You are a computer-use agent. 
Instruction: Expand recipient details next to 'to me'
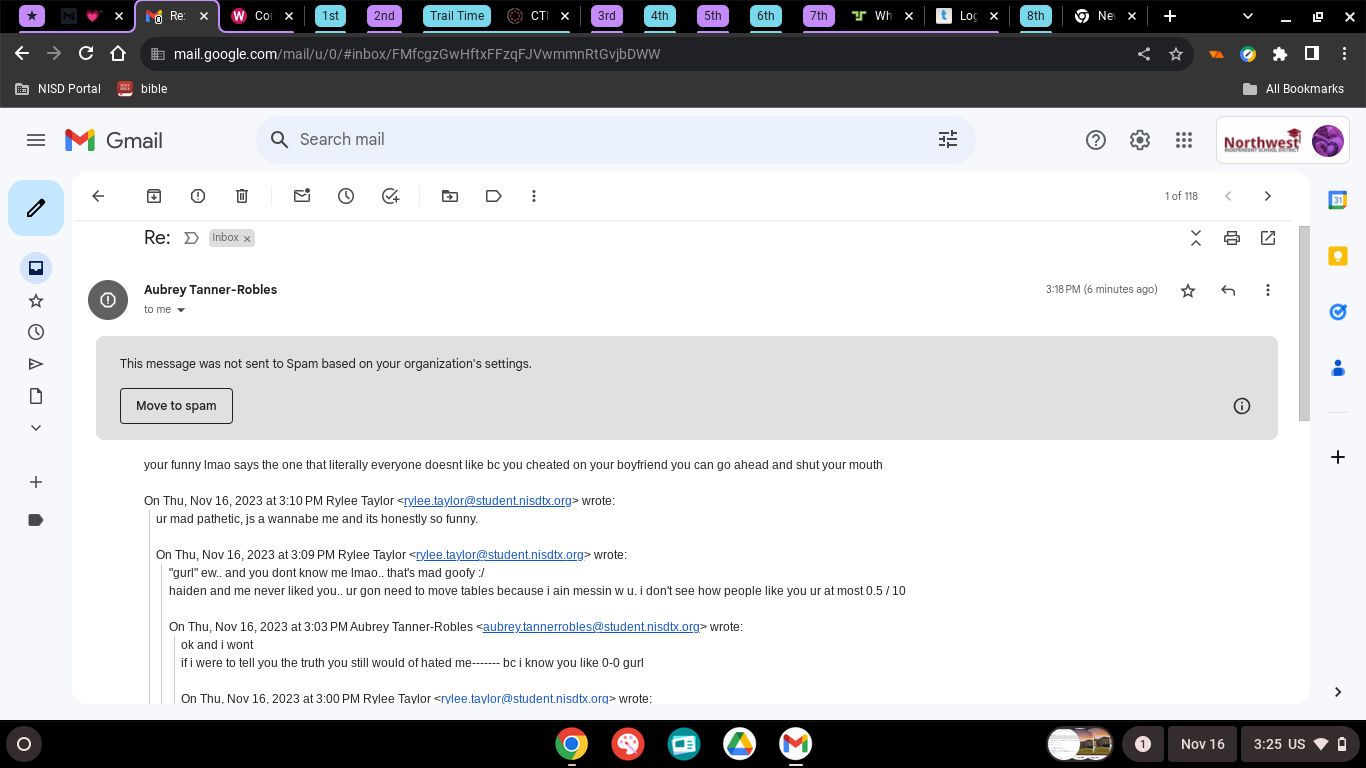[181, 310]
